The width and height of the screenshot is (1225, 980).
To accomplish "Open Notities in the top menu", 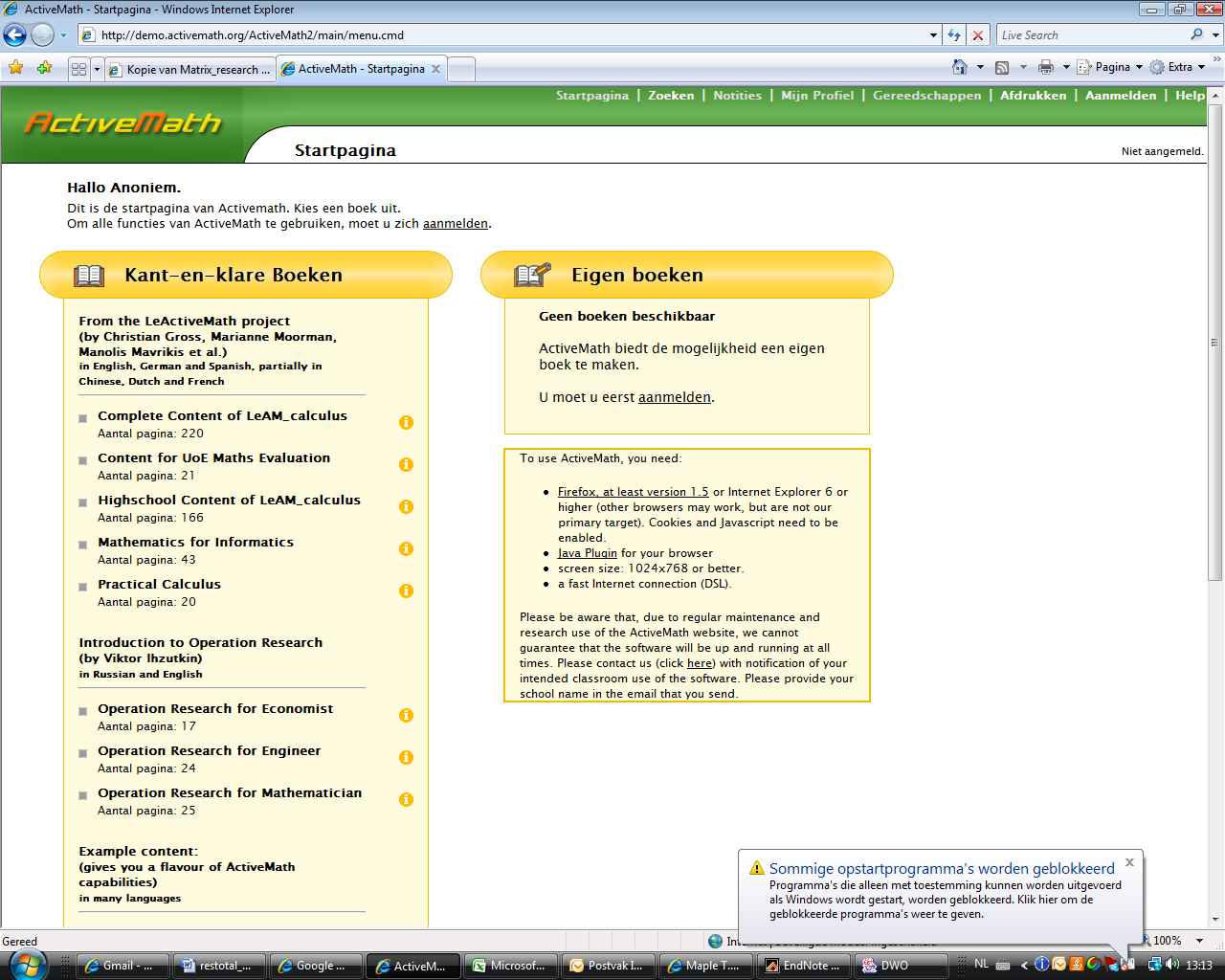I will tap(738, 96).
